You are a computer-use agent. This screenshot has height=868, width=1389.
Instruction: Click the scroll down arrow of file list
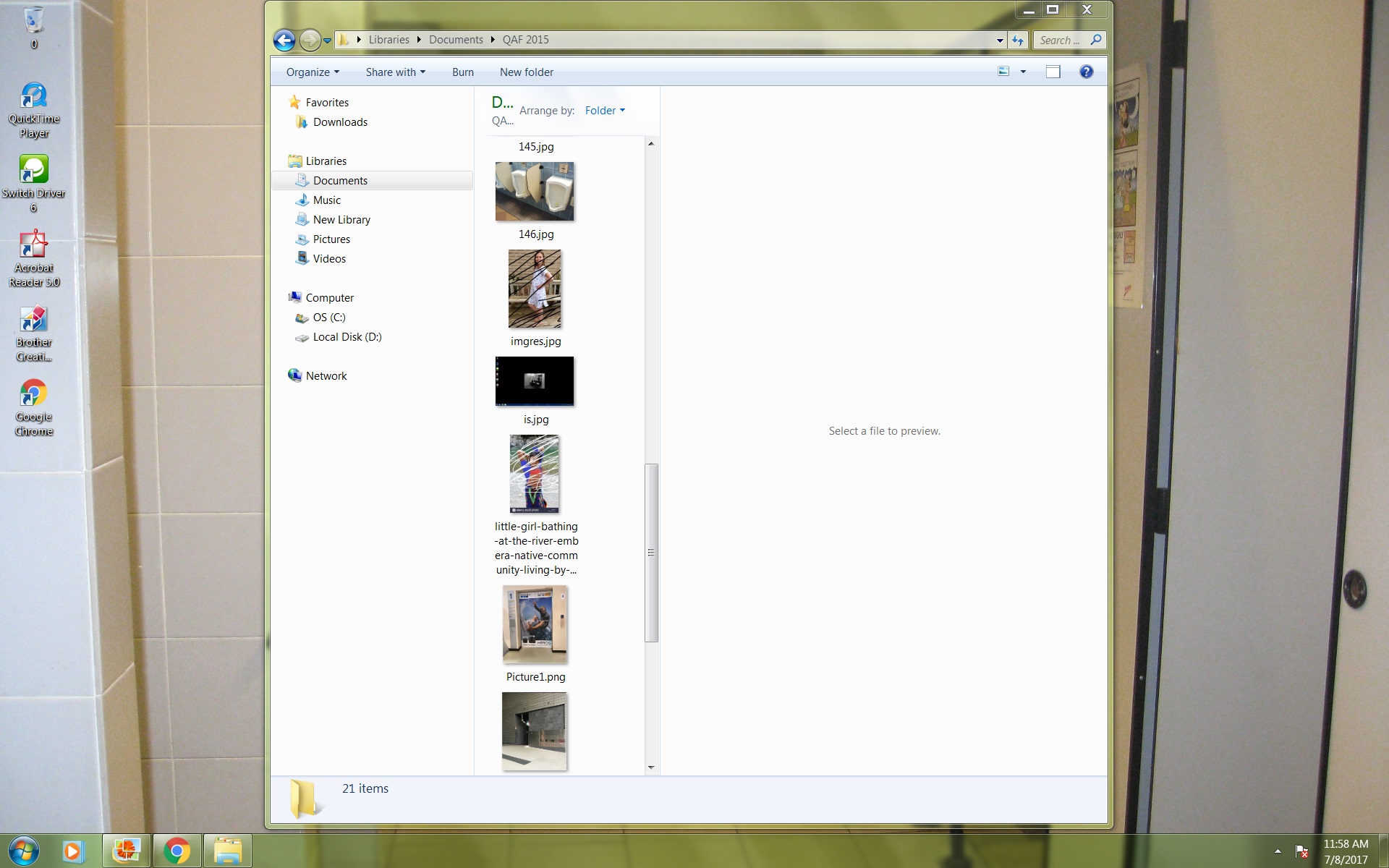(x=651, y=767)
